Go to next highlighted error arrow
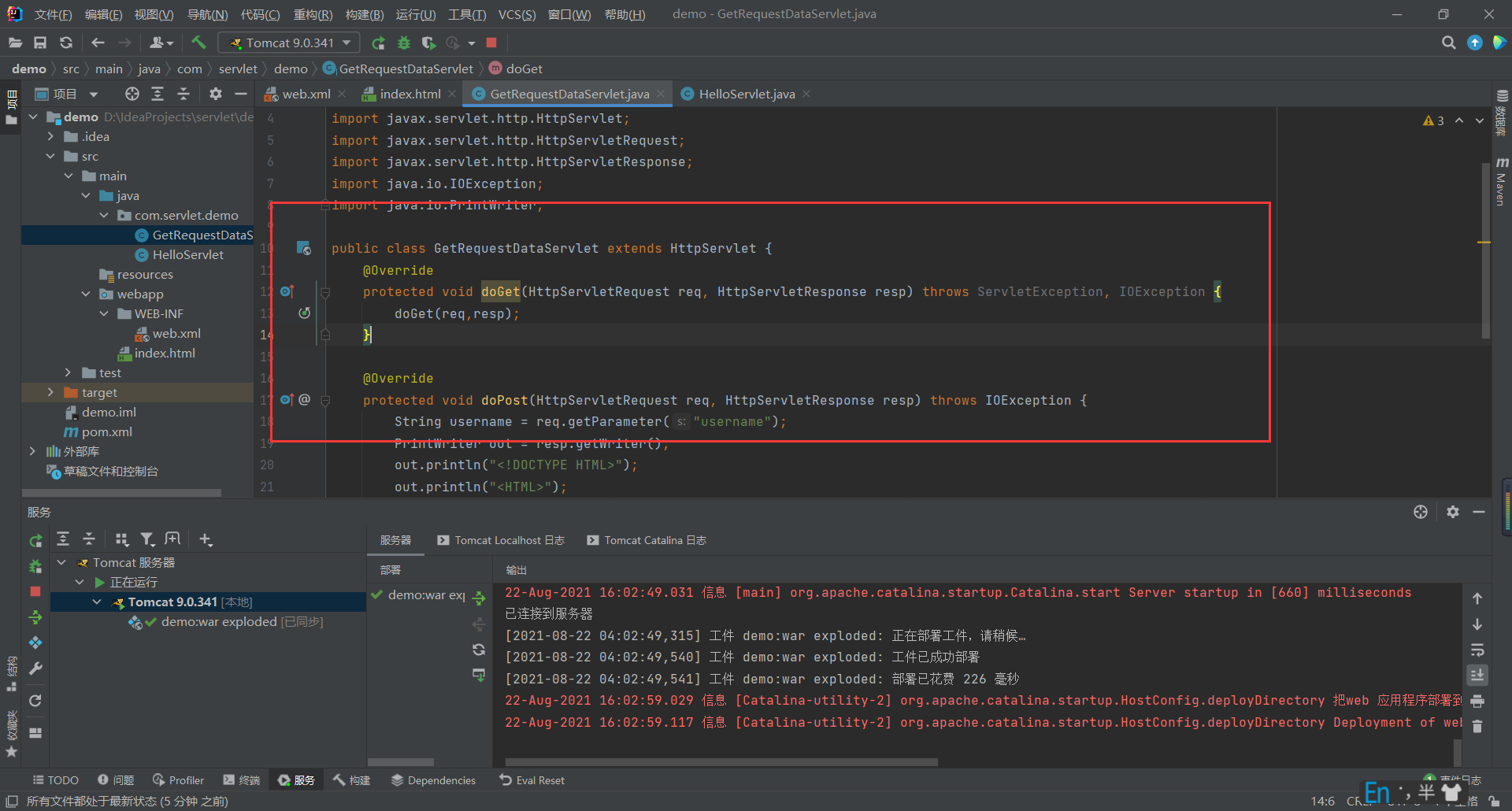1512x811 pixels. point(1480,120)
